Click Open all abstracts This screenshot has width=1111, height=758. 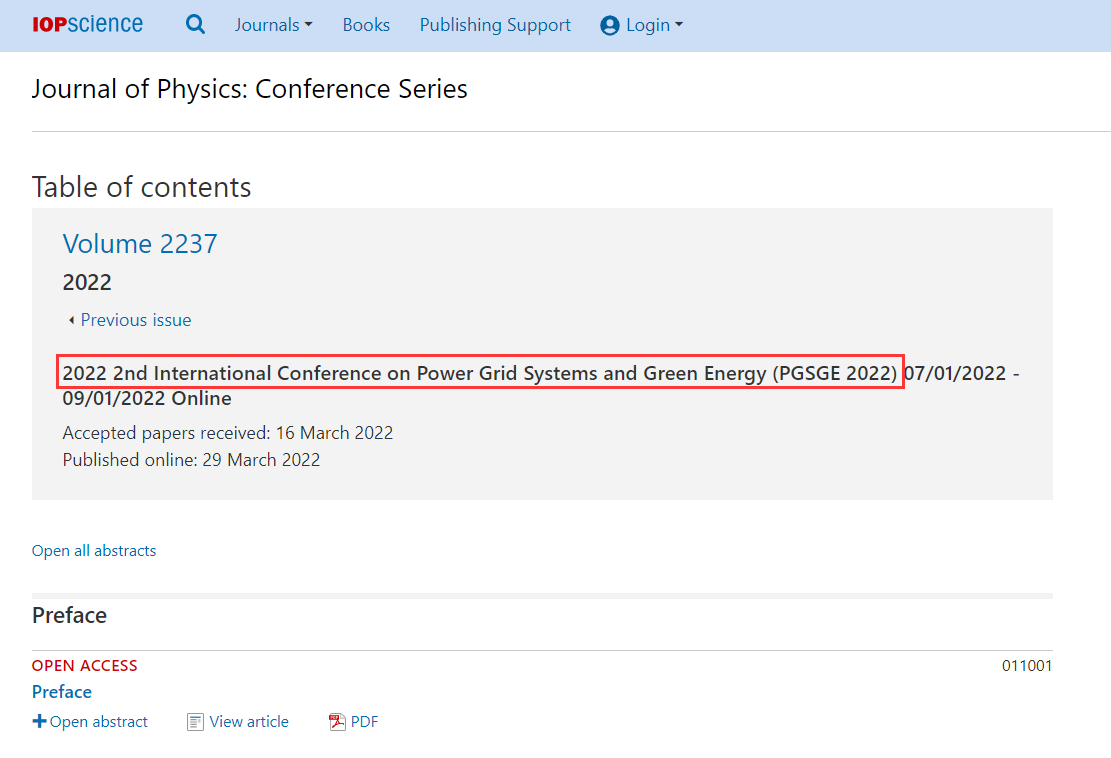click(94, 550)
